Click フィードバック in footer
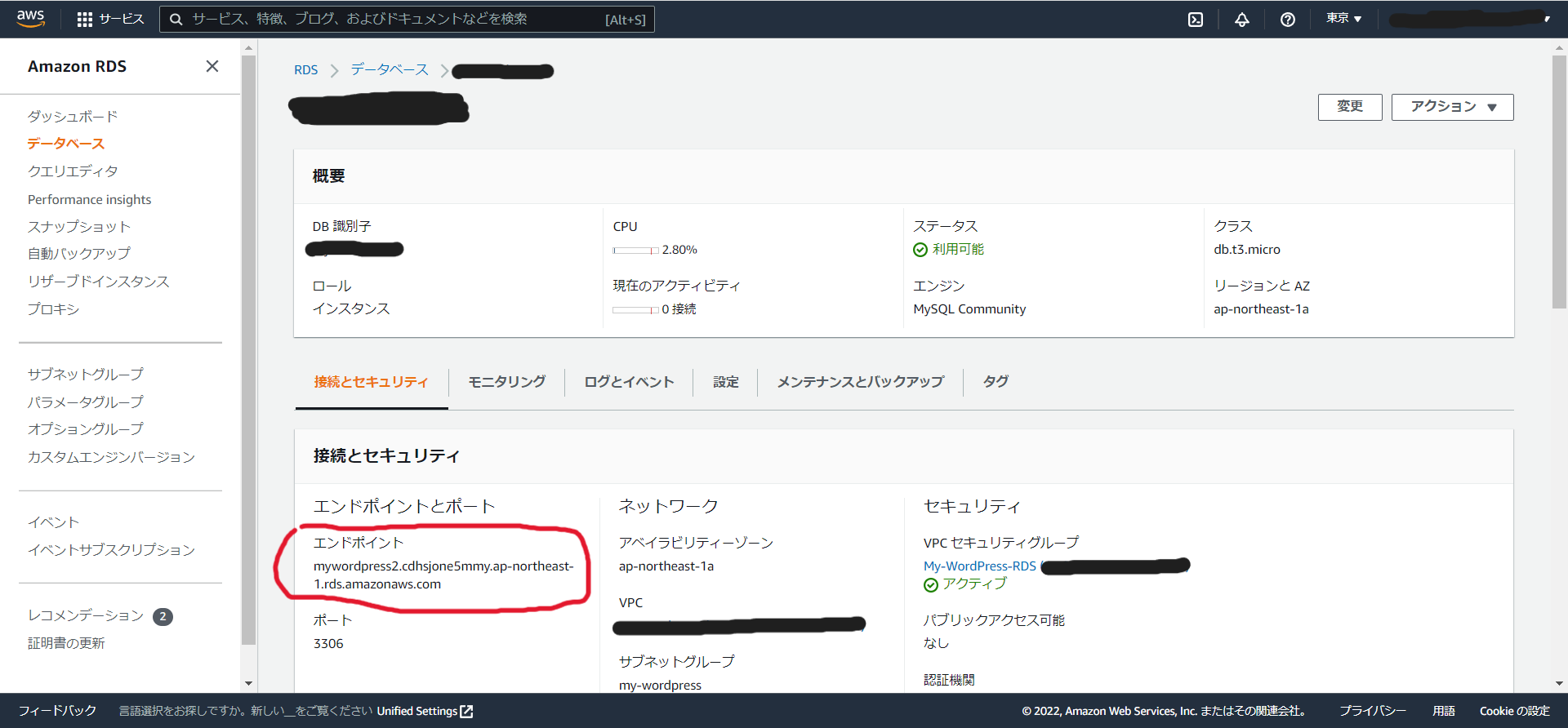 pyautogui.click(x=57, y=711)
